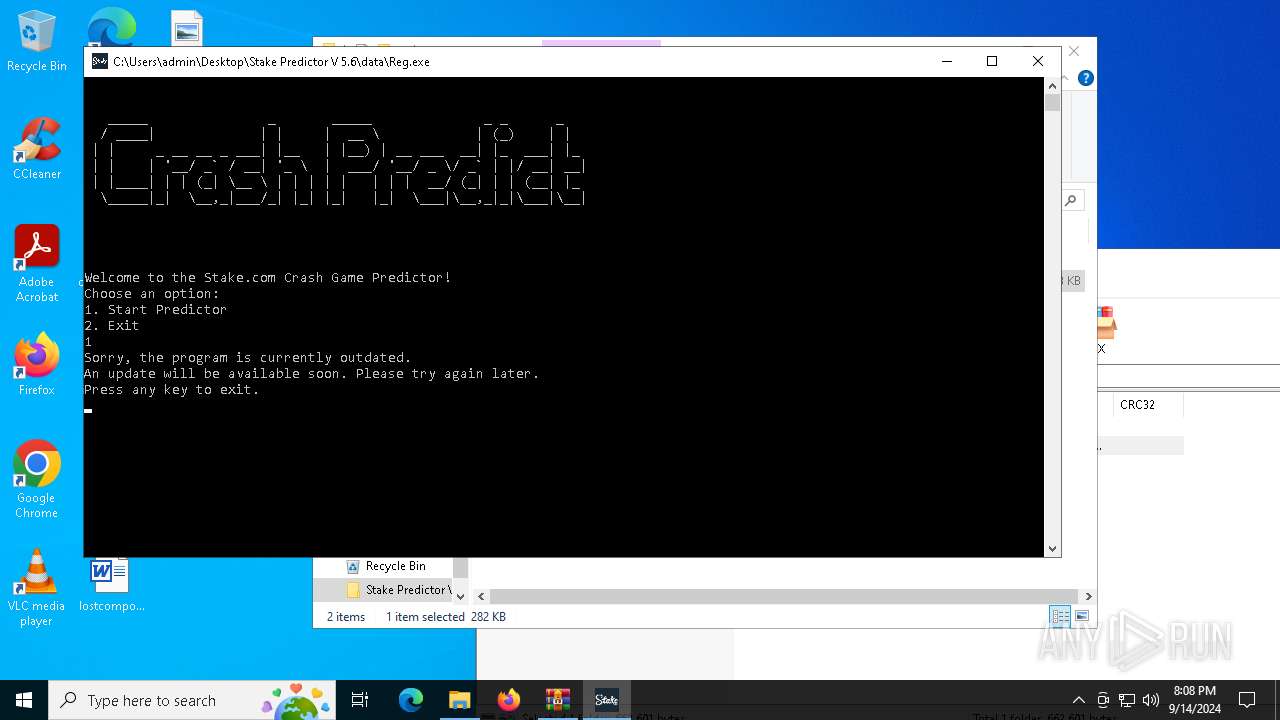Click the console vertical scrollbar thumb
The height and width of the screenshot is (720, 1280).
1052,102
